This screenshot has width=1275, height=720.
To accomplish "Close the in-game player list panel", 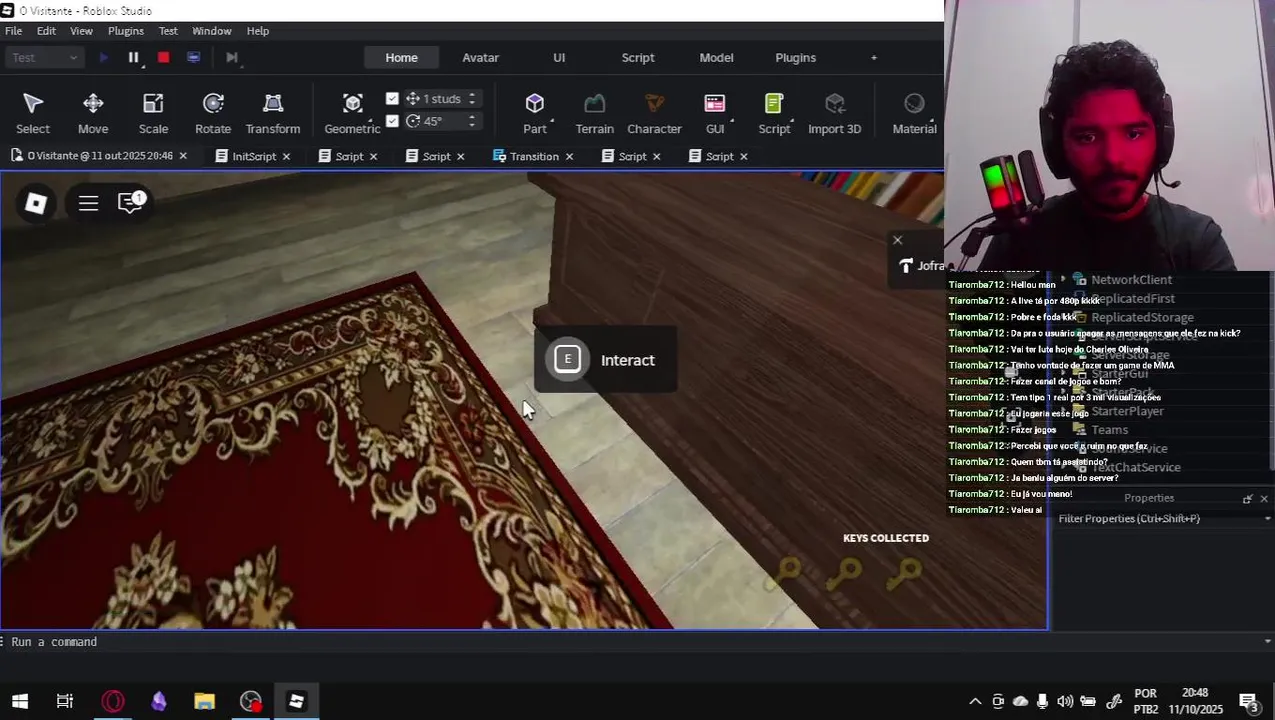I will [x=897, y=240].
